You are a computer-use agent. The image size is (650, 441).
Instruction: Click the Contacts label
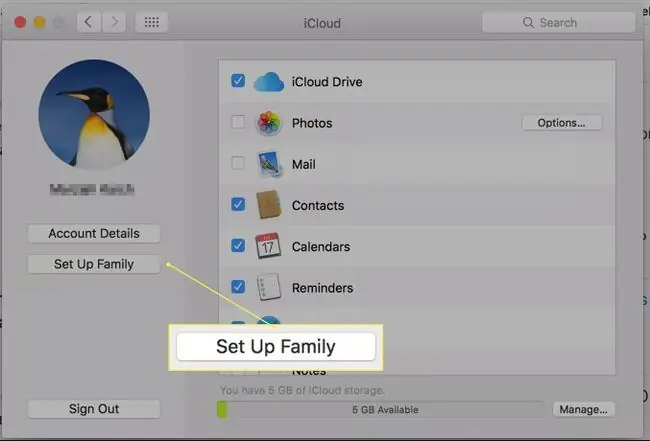[x=318, y=206]
